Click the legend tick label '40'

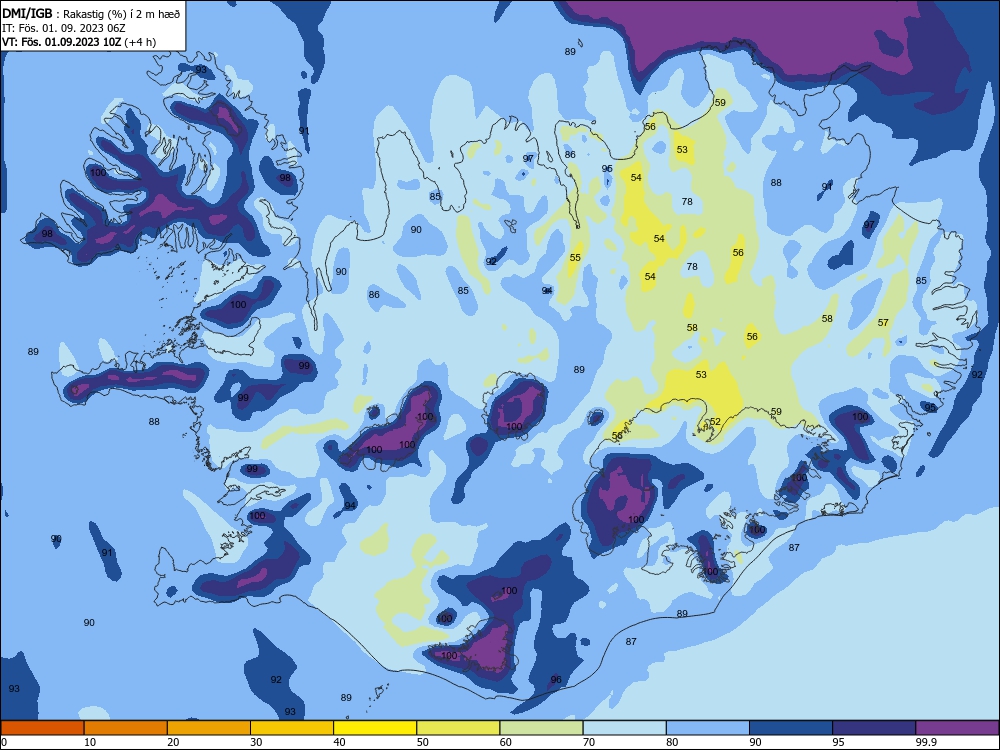pos(340,742)
